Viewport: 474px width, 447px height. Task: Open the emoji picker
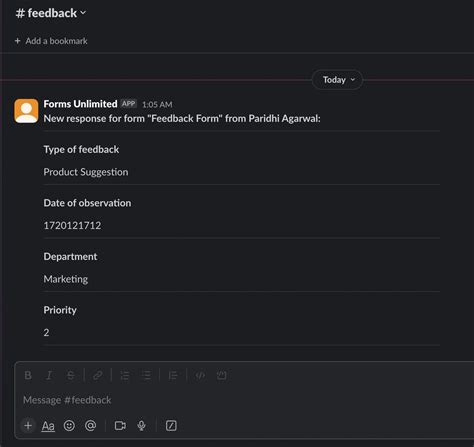[x=69, y=426]
